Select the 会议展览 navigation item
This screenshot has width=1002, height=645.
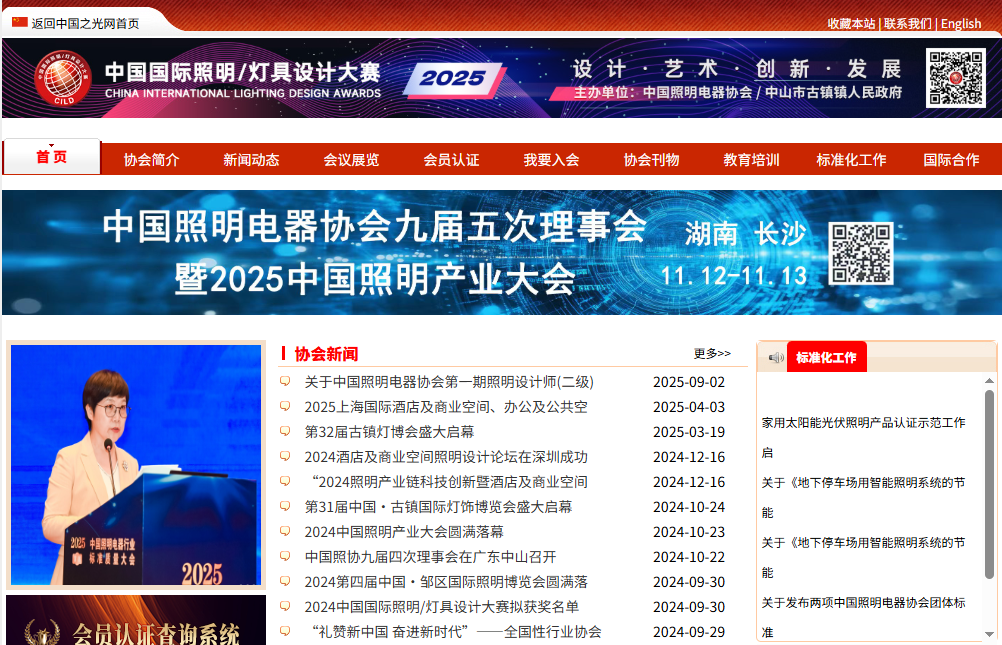pyautogui.click(x=353, y=159)
